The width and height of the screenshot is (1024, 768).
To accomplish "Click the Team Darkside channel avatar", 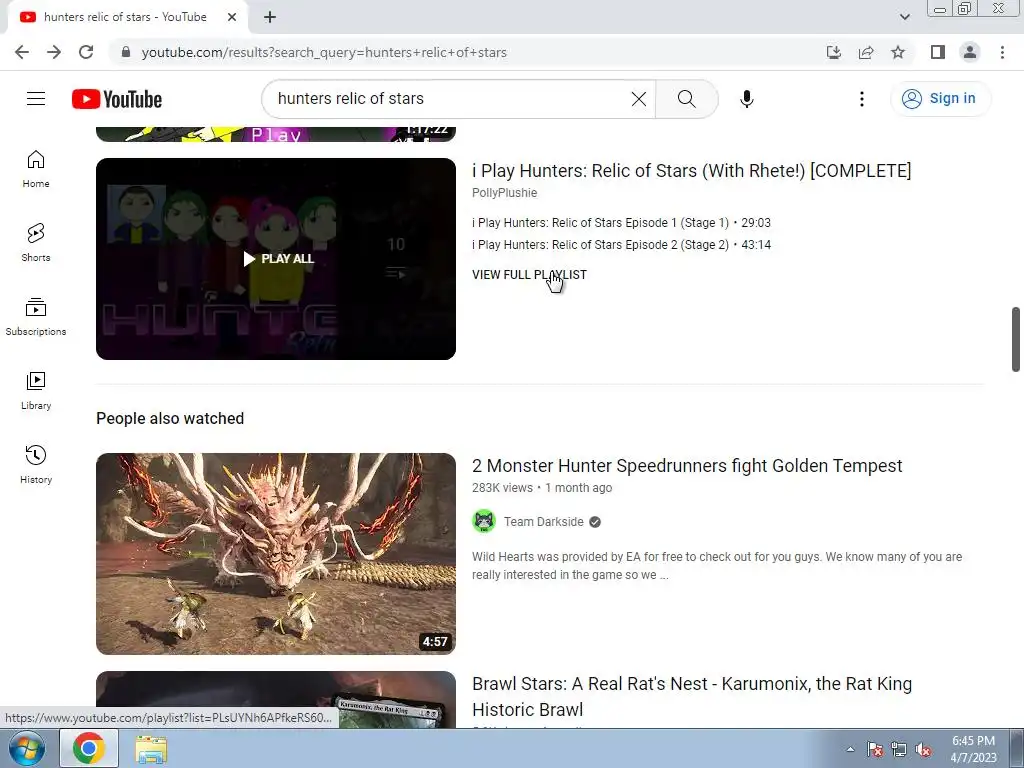I will (x=484, y=522).
